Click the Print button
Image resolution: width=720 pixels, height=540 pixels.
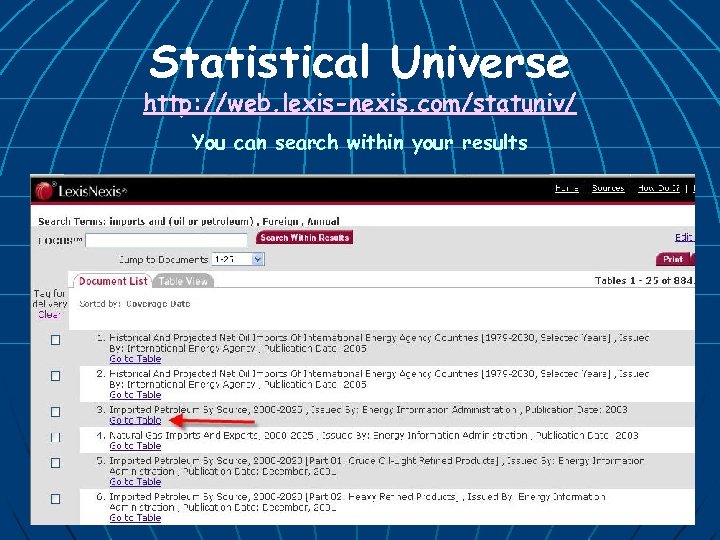(674, 259)
